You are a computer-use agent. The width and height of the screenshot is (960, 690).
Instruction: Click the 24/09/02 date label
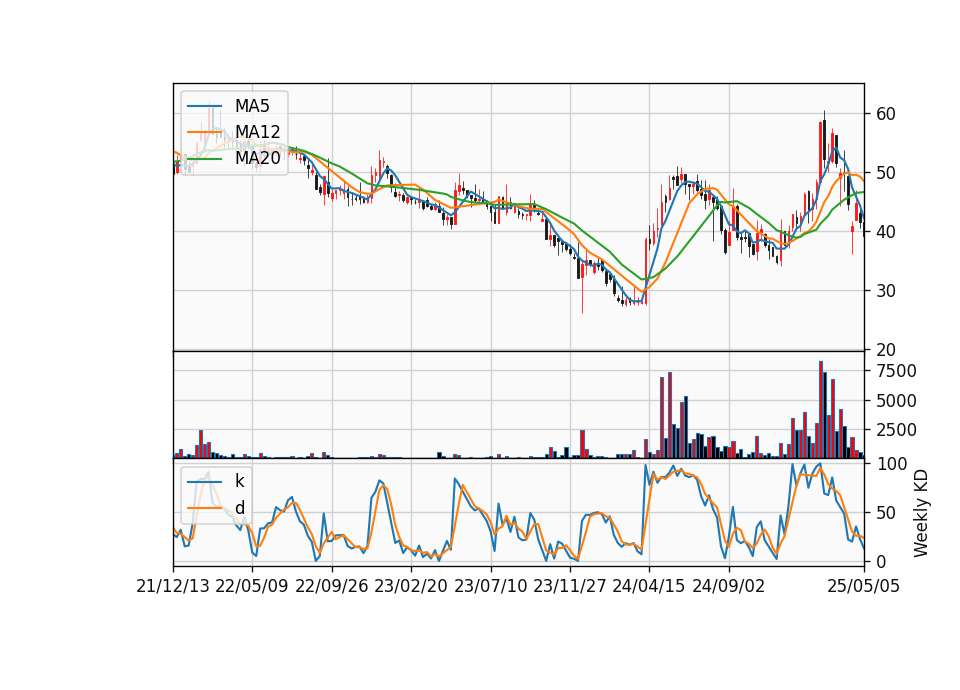(x=729, y=587)
